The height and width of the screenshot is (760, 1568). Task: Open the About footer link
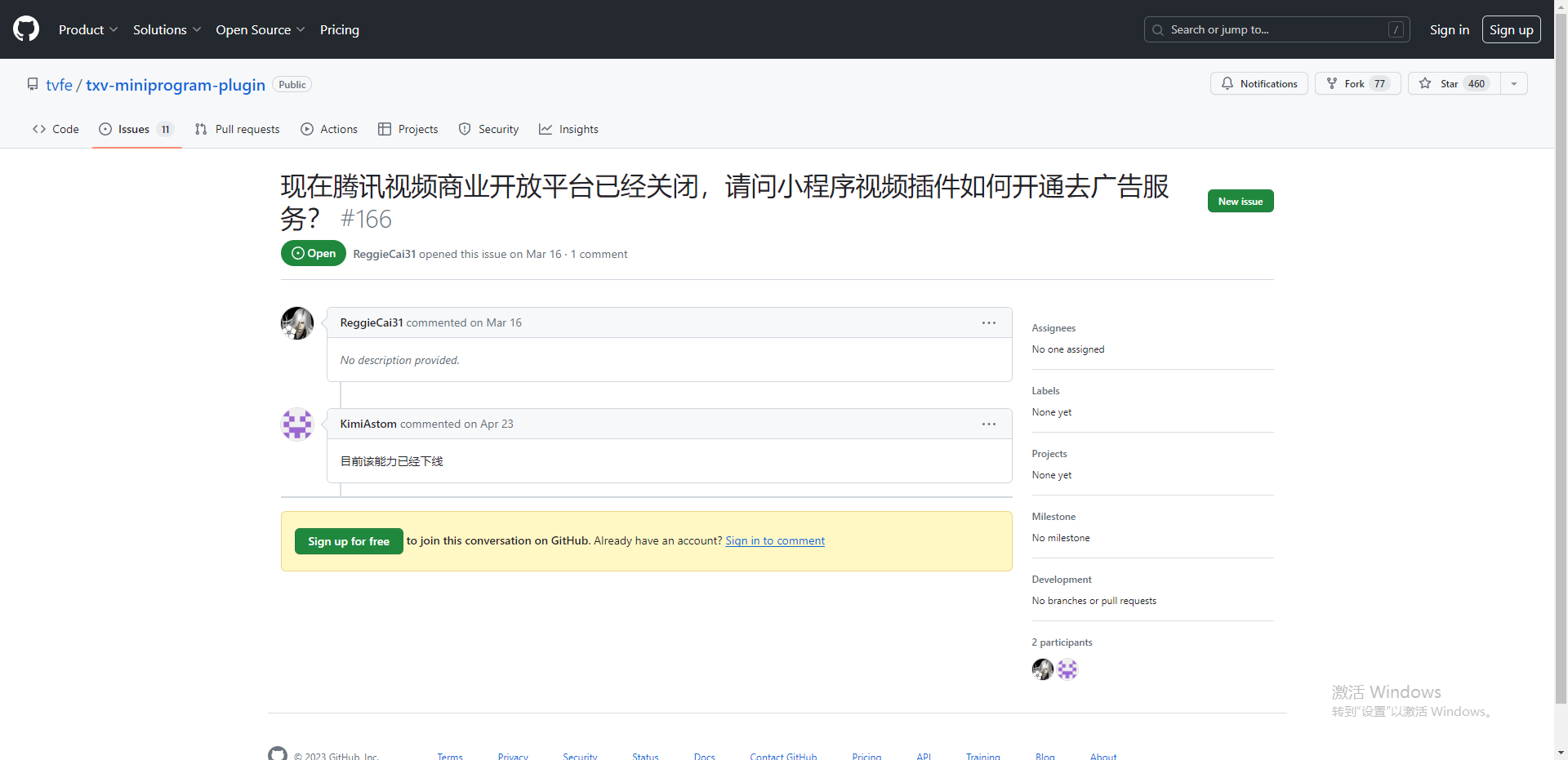point(1103,757)
